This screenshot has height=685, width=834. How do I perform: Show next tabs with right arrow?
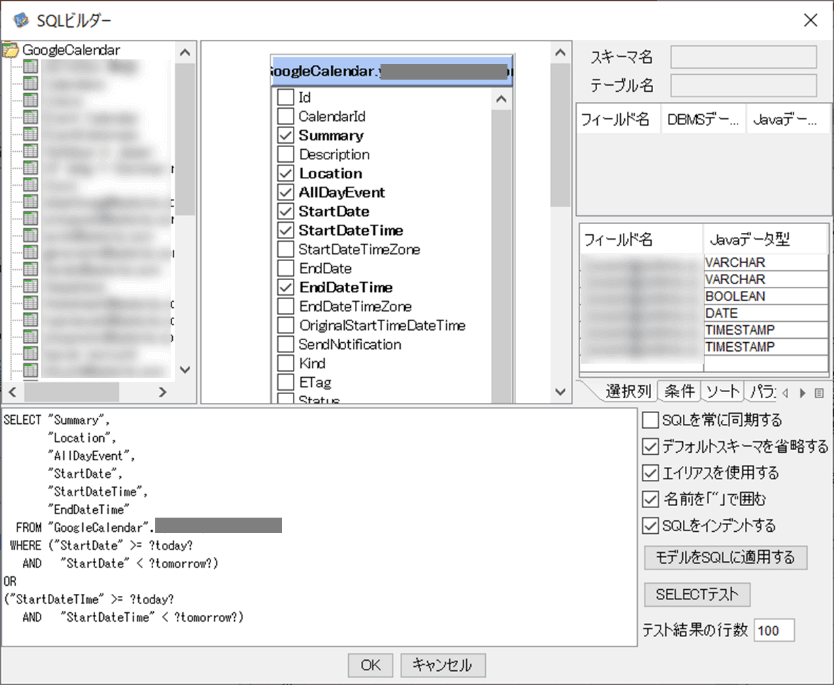pyautogui.click(x=803, y=393)
